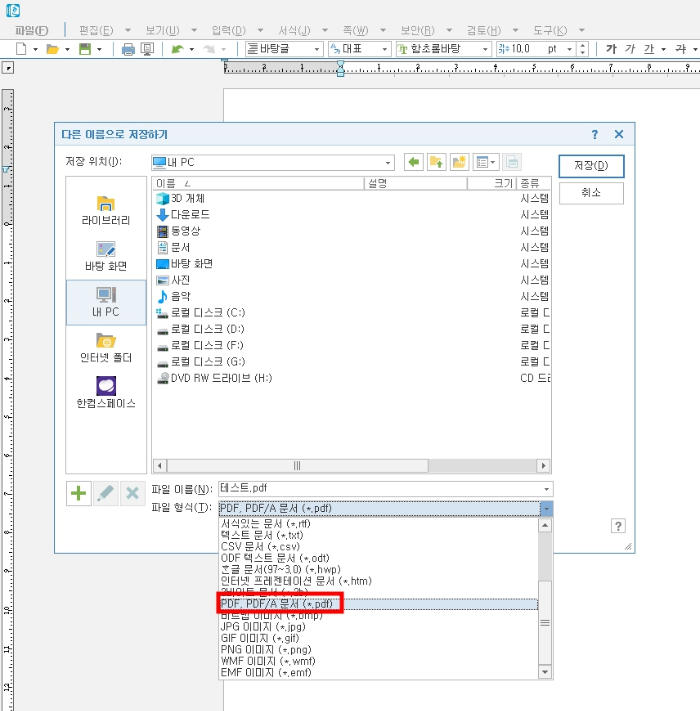
Task: Click the X delete-location button
Action: [132, 493]
